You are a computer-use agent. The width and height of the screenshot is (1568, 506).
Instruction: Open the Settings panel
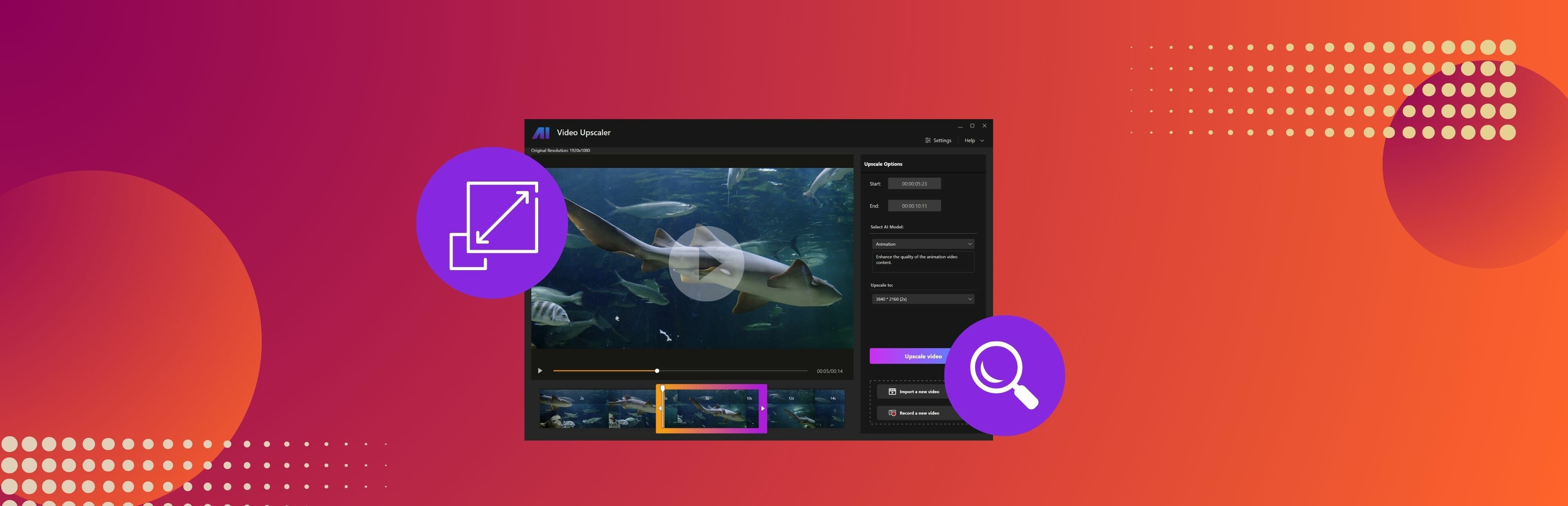pyautogui.click(x=938, y=140)
